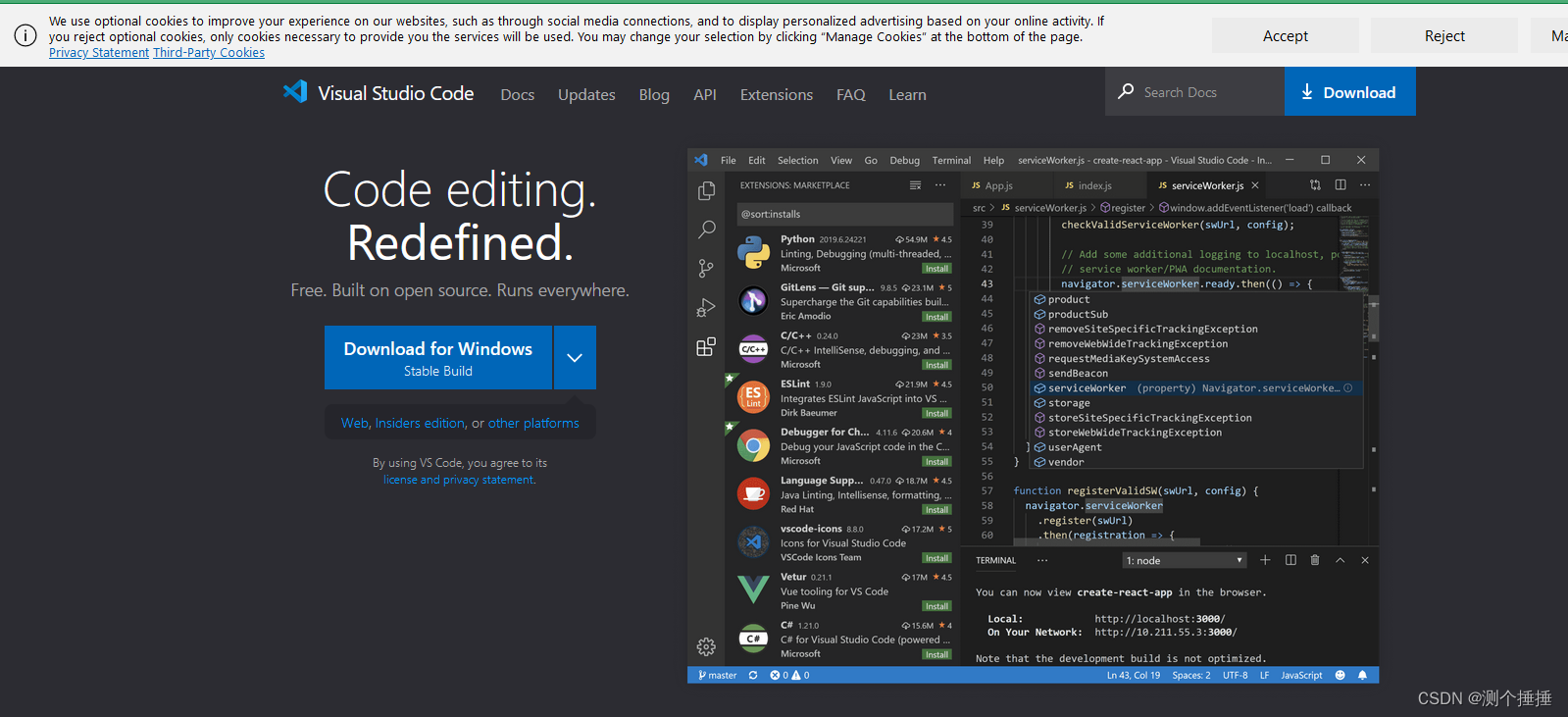
Task: Click the errors and warnings status indicator
Action: tap(789, 675)
